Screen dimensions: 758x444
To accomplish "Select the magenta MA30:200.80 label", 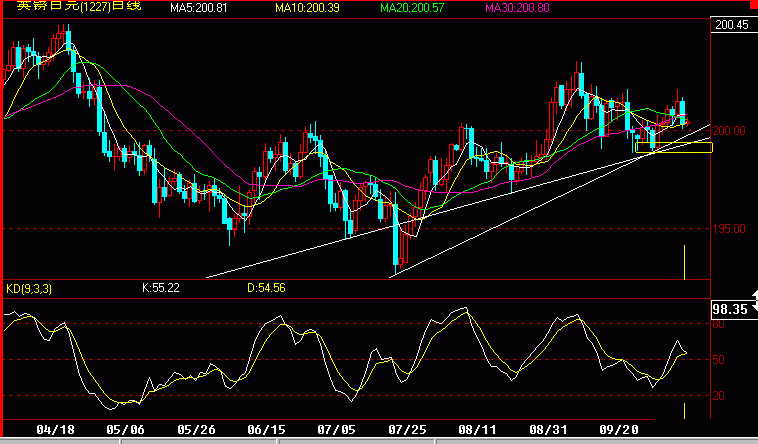I will coord(517,8).
